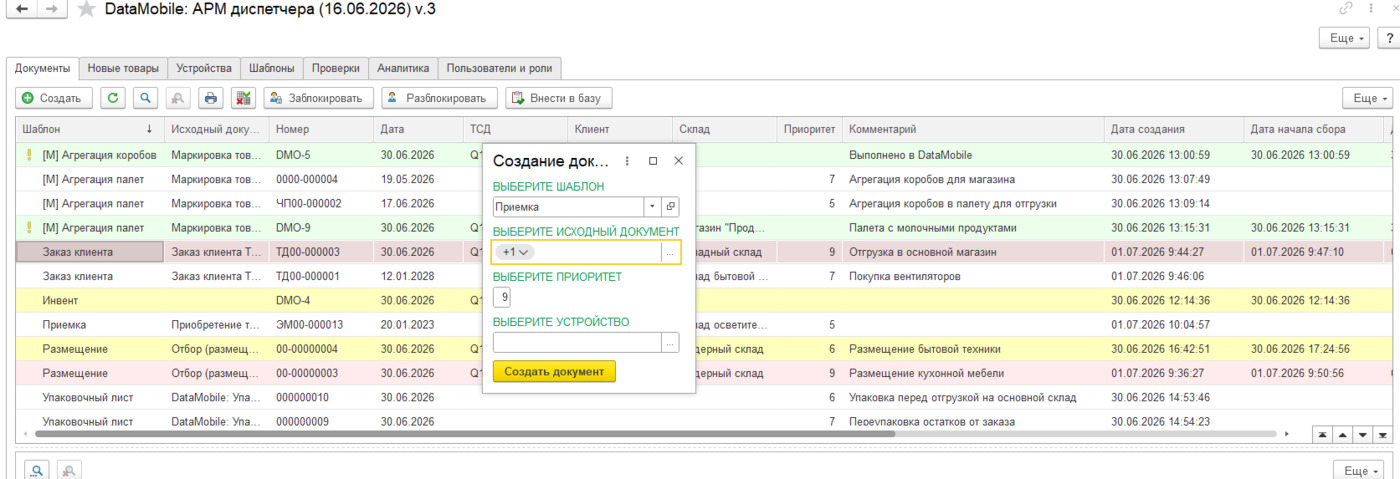Switch to the Проверки tab
Screen dimensions: 1400x479
tap(335, 68)
